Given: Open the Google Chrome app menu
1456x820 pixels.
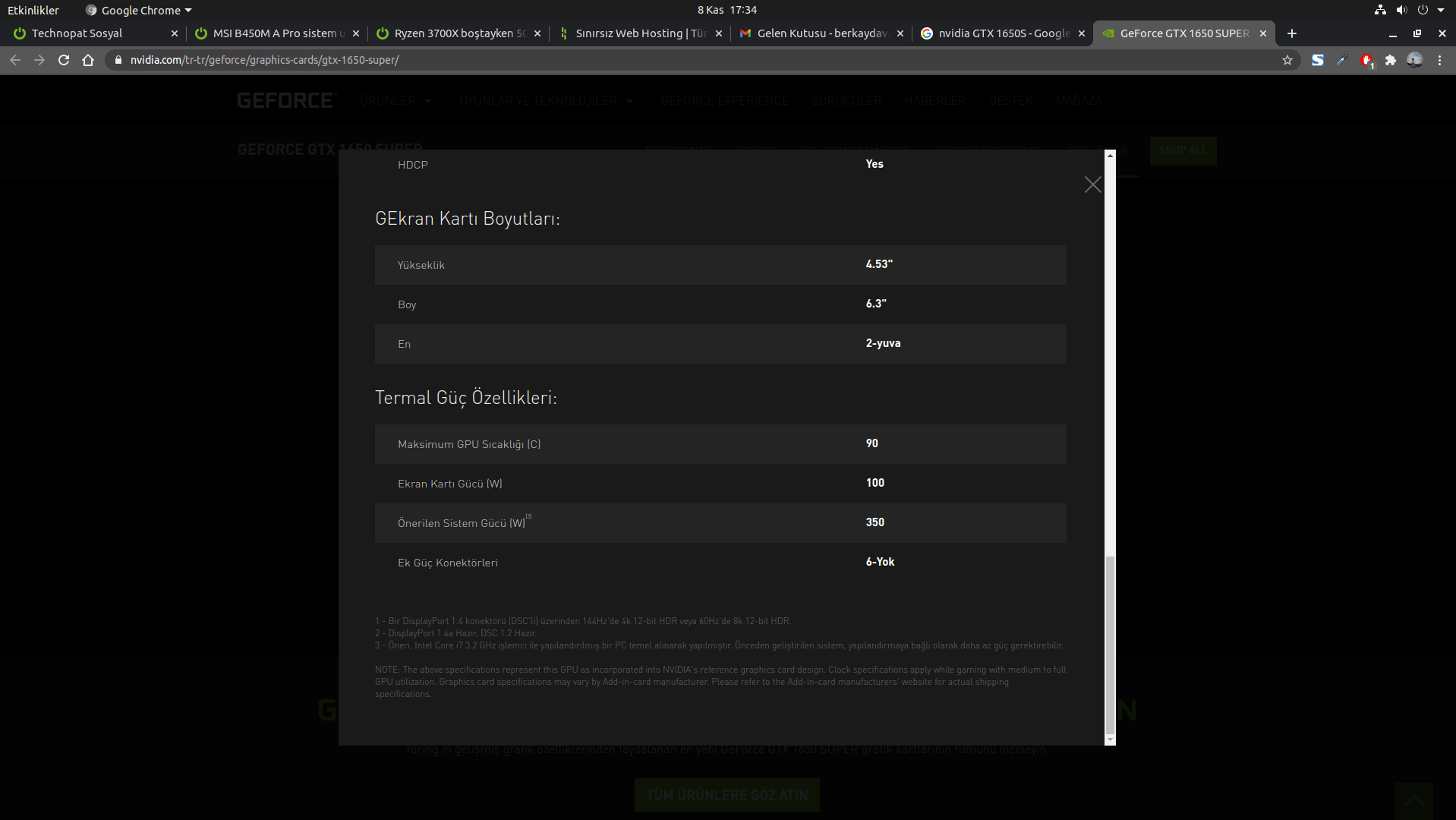Looking at the screenshot, I should 139,10.
